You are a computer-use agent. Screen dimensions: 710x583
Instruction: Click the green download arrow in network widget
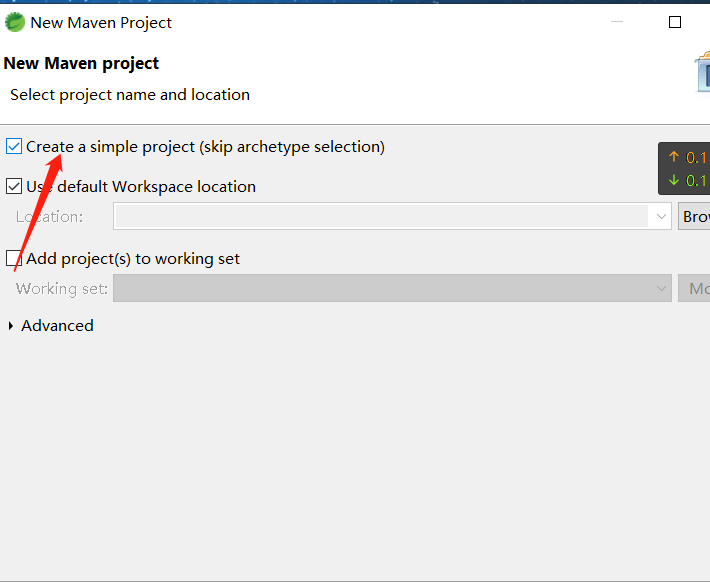pos(673,180)
